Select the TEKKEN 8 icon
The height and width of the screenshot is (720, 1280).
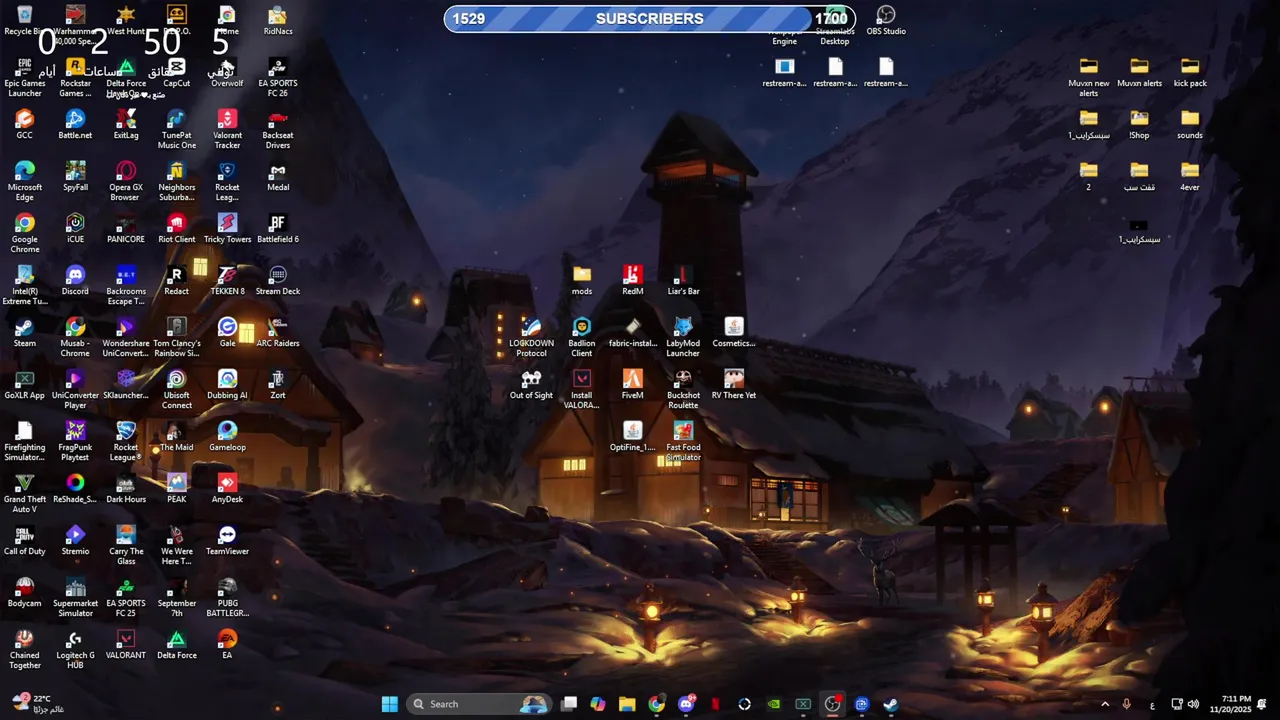(227, 281)
